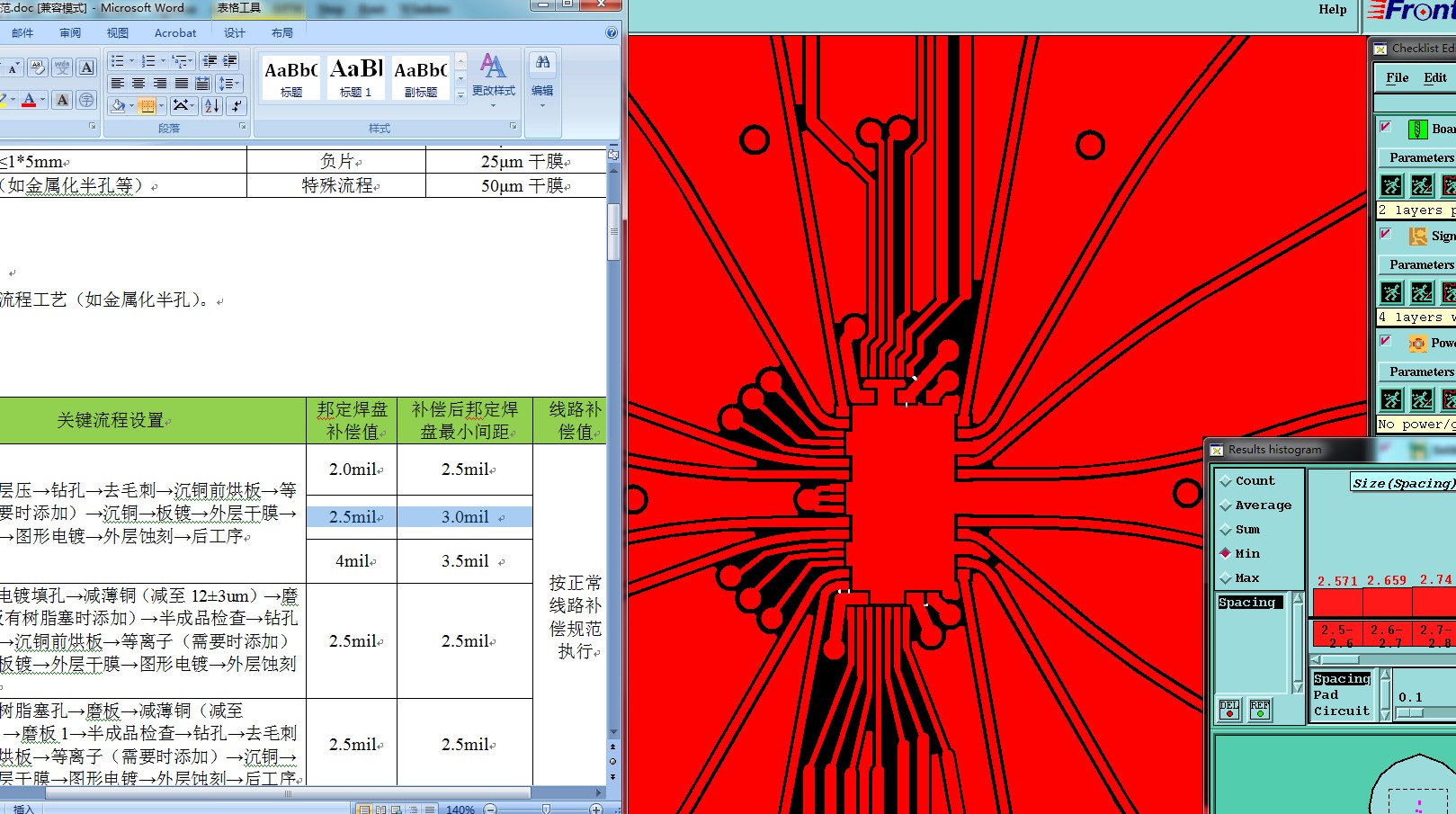This screenshot has width=1456, height=814.
Task: Select the Max radio option
Action: coord(1239,578)
